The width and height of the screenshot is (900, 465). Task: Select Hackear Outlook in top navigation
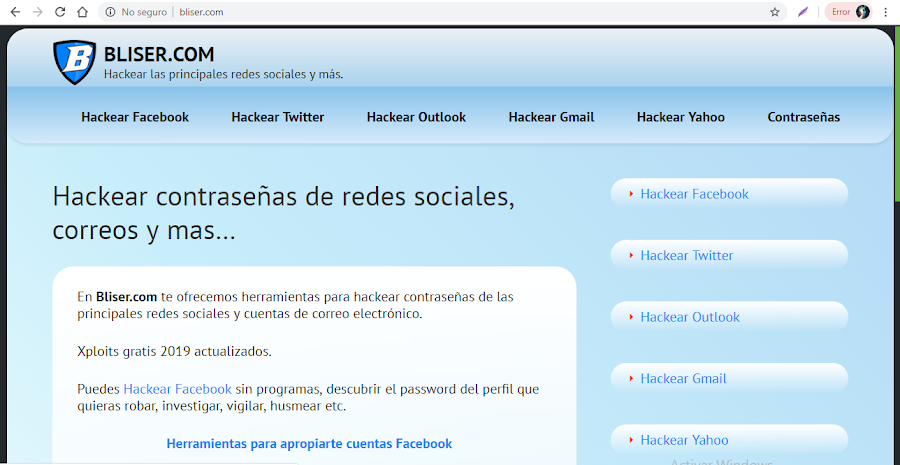coord(416,117)
